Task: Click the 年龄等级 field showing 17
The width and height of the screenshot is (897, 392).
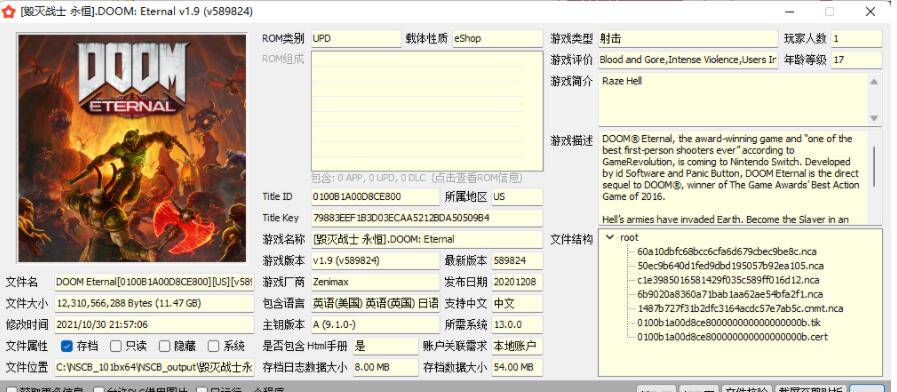Action: pyautogui.click(x=856, y=60)
